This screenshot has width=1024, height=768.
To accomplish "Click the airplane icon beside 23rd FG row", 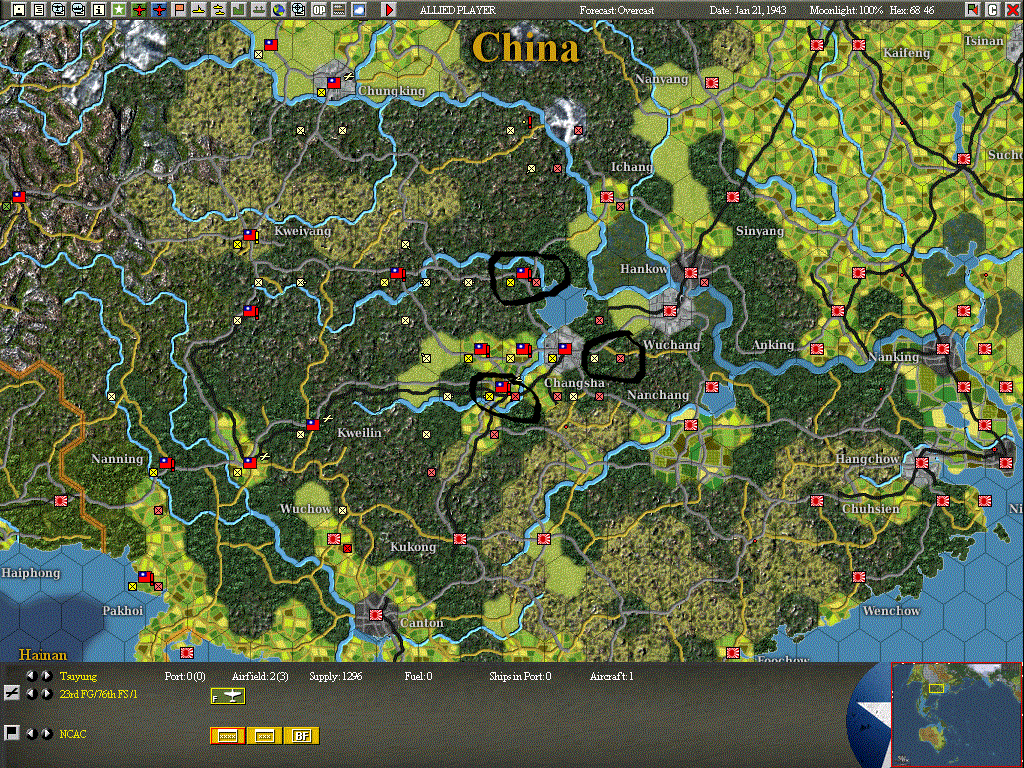I will point(11,694).
